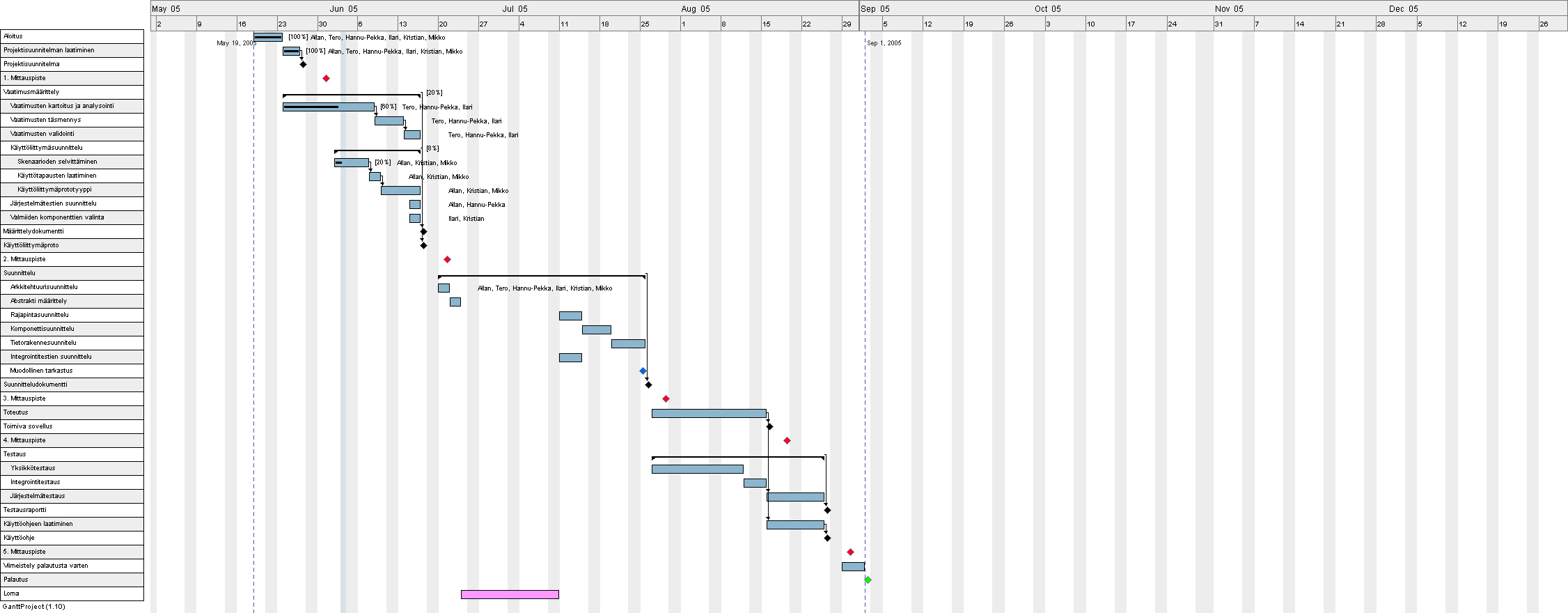Image resolution: width=1568 pixels, height=613 pixels.
Task: Click the Käyttöliittymäsuunnittelu task name
Action: [x=47, y=148]
